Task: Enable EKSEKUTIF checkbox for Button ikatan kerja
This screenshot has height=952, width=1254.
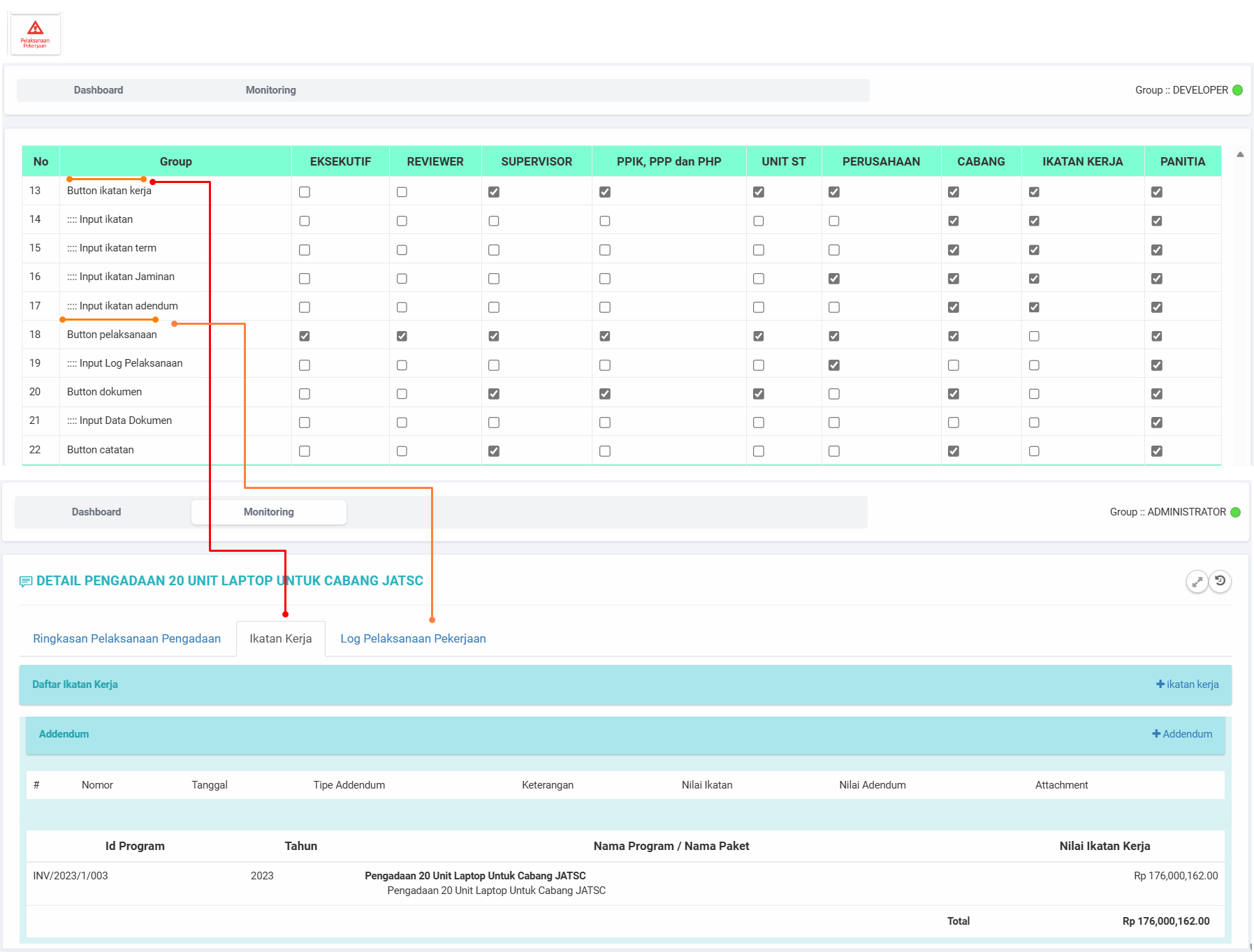Action: (305, 192)
